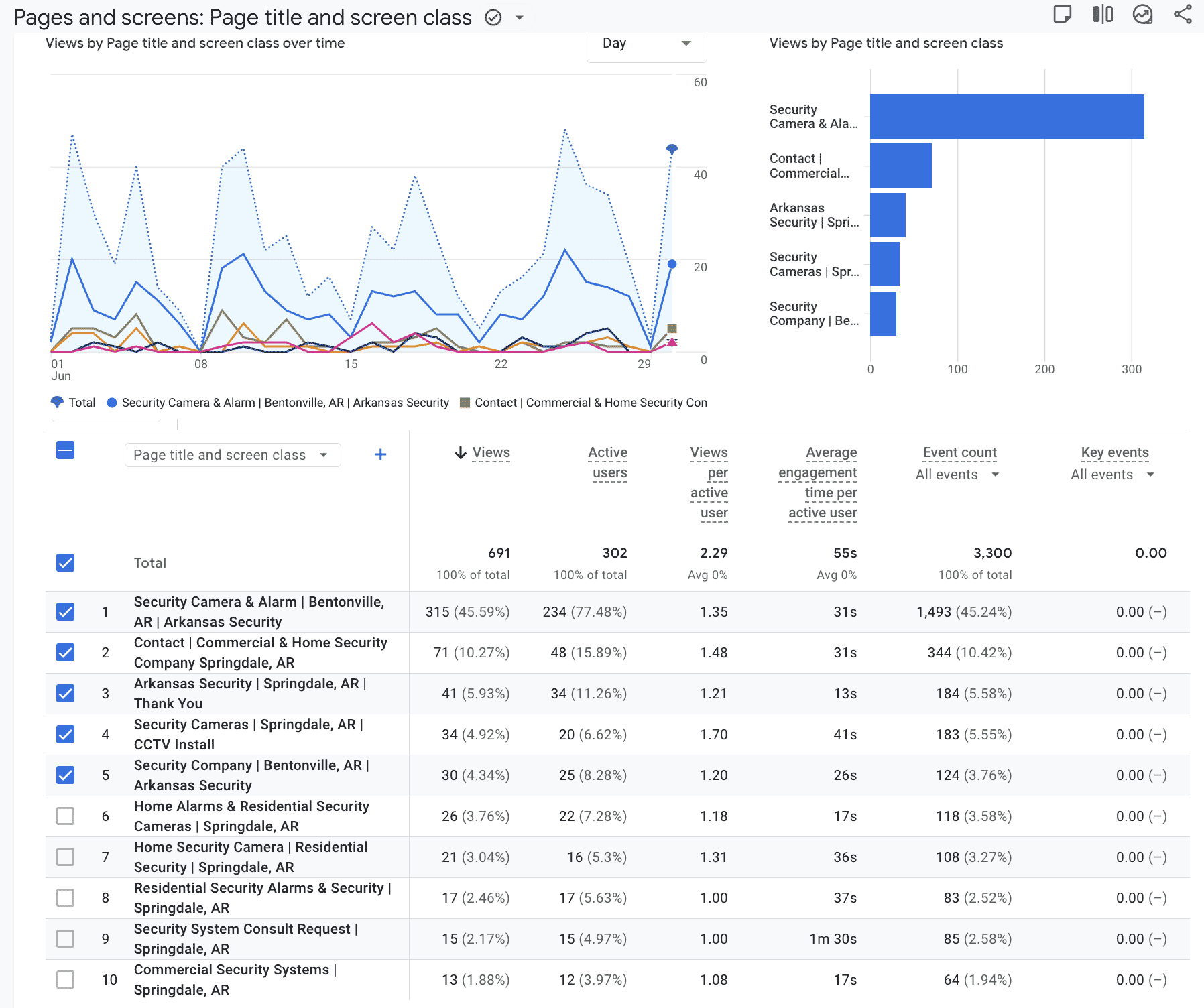Click the 1,493 (45.24%) event count cell
Image resolution: width=1204 pixels, height=1008 pixels.
tap(964, 612)
